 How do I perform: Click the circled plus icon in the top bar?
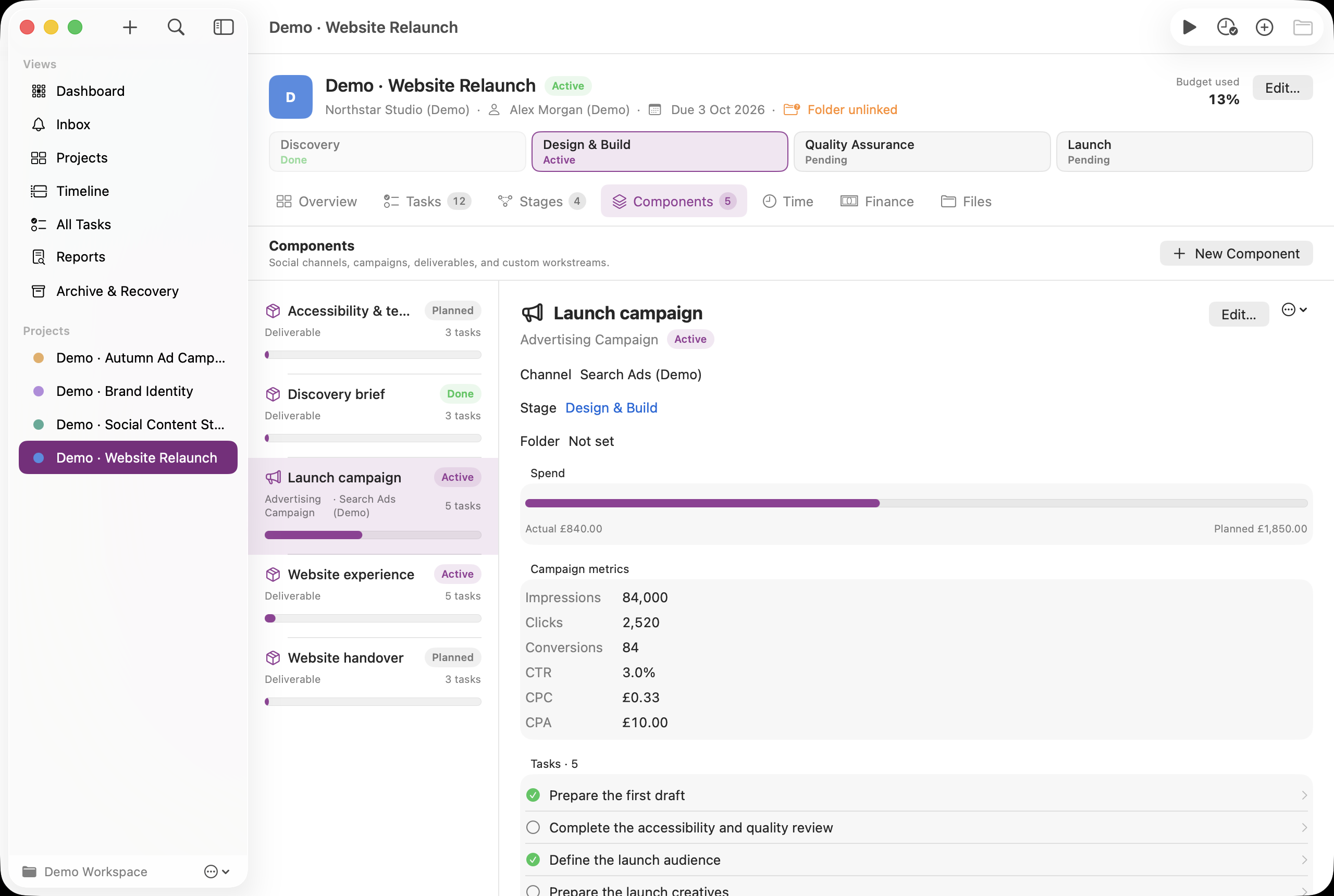(1264, 28)
